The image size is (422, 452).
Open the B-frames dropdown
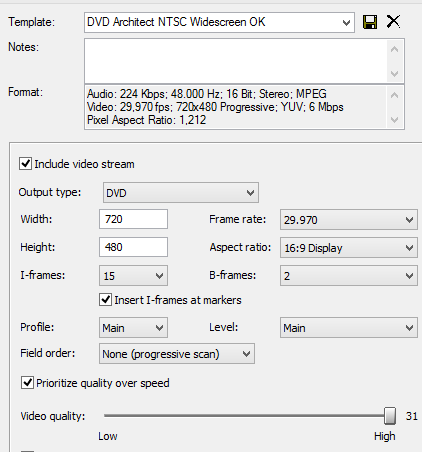click(x=349, y=276)
